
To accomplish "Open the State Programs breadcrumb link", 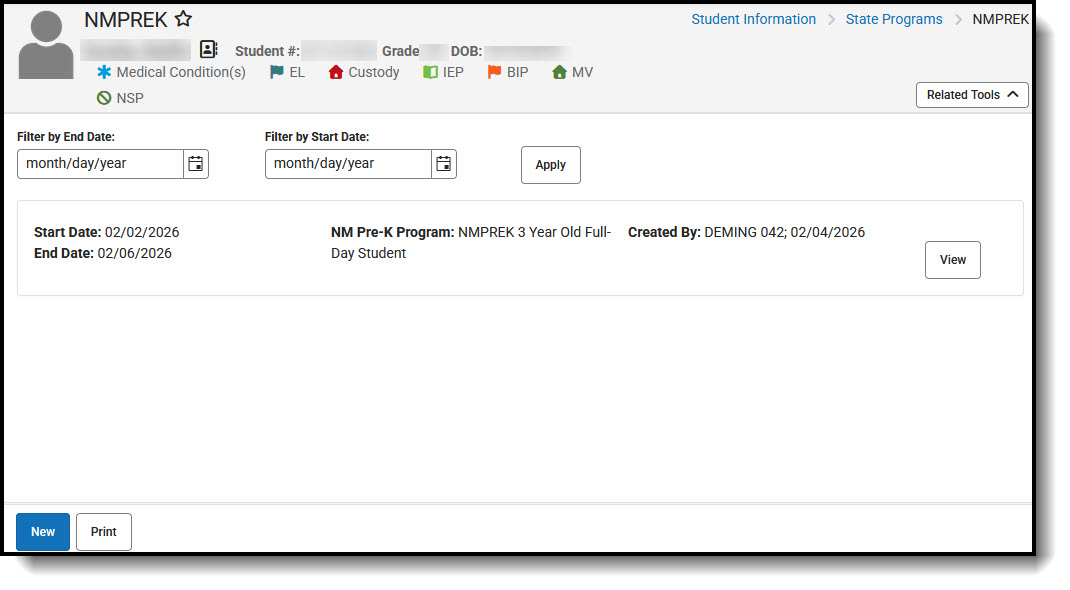I will coord(894,19).
